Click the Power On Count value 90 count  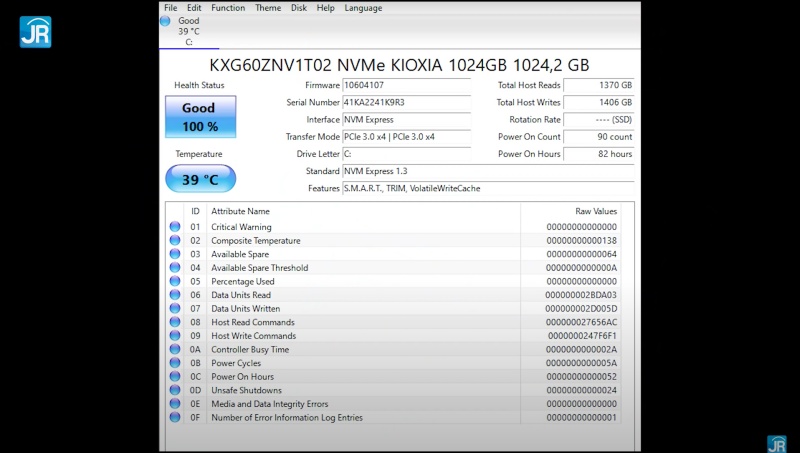(x=599, y=137)
